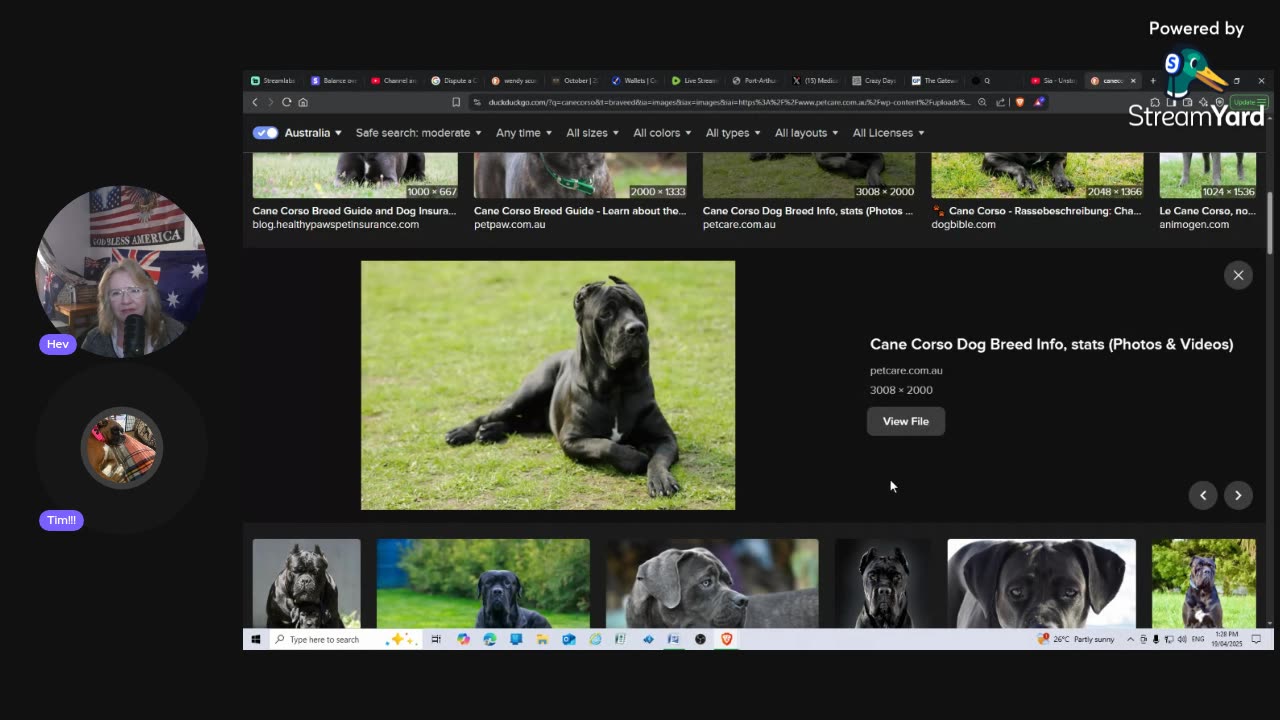Switch to the Crazy Days browser tab
This screenshot has height=720, width=1280.
click(875, 81)
